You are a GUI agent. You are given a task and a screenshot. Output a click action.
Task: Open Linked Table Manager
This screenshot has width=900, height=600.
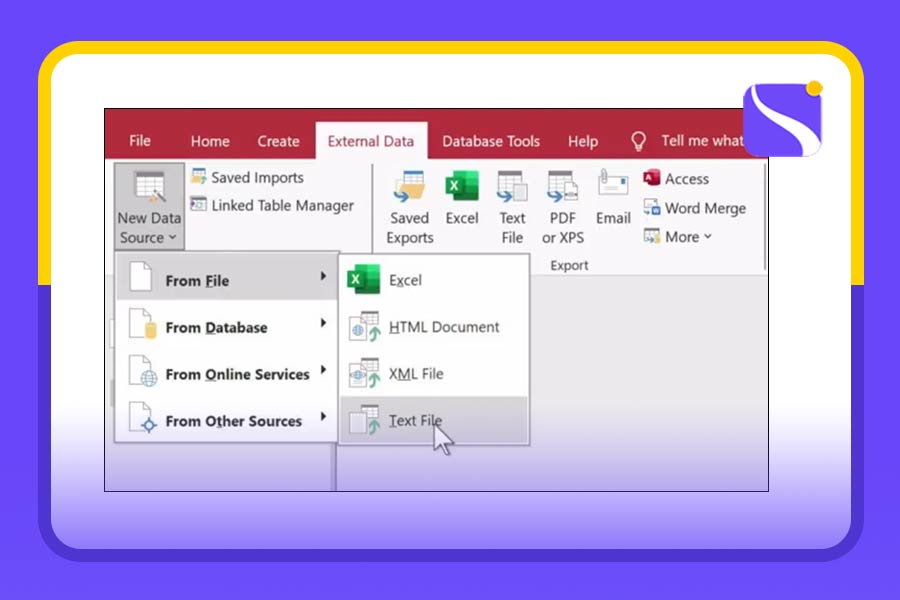(272, 205)
